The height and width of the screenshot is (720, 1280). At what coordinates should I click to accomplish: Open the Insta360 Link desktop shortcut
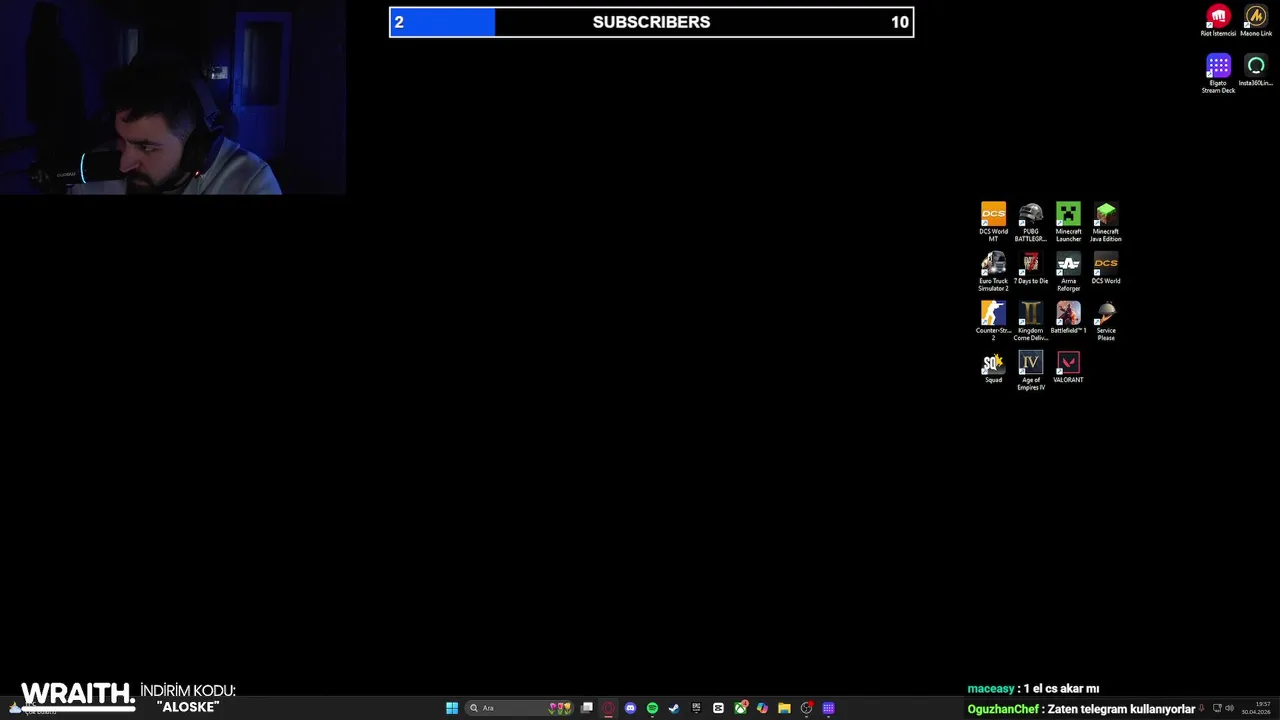point(1256,70)
